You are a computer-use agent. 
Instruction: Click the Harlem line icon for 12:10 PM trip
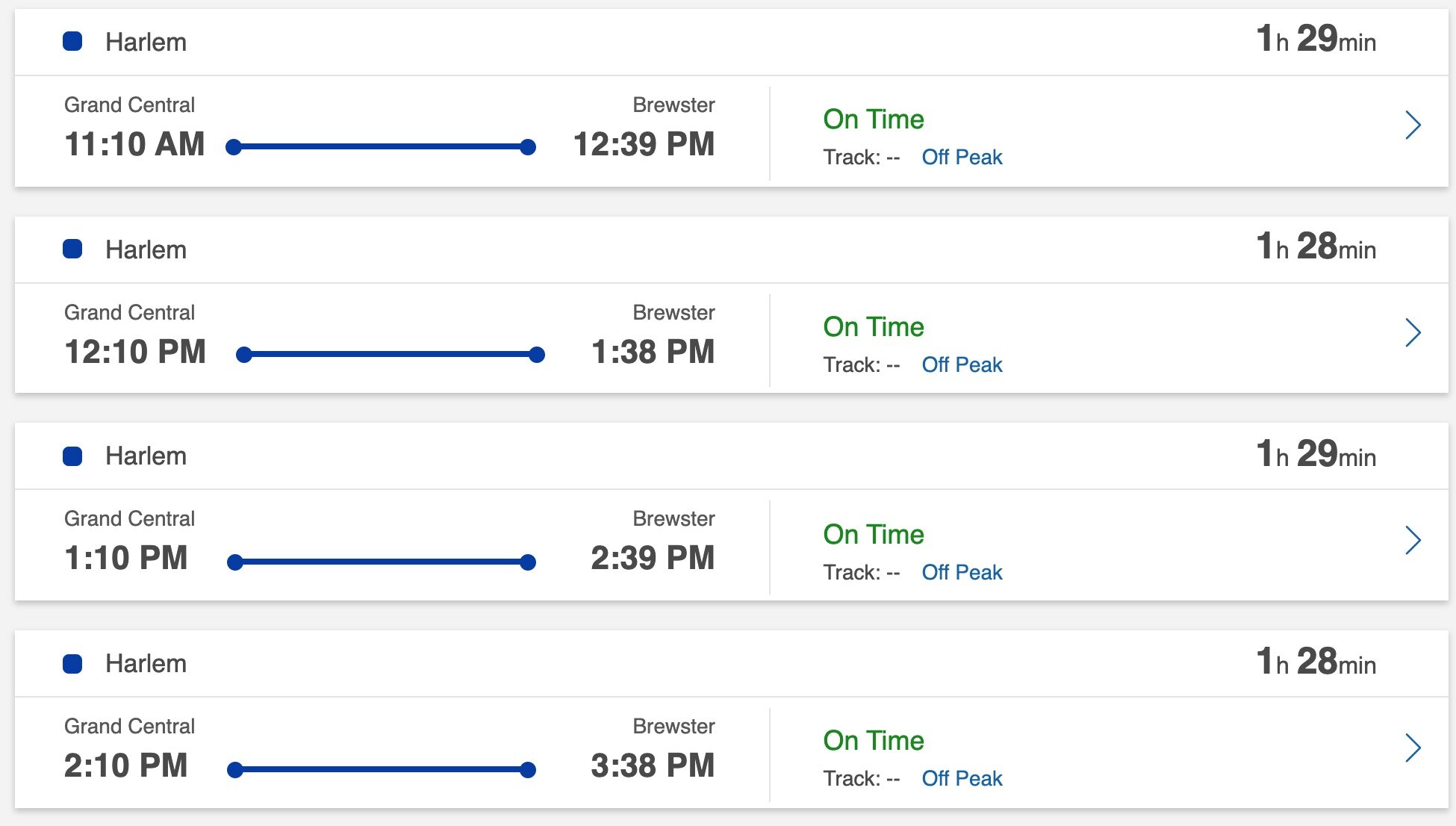click(72, 249)
